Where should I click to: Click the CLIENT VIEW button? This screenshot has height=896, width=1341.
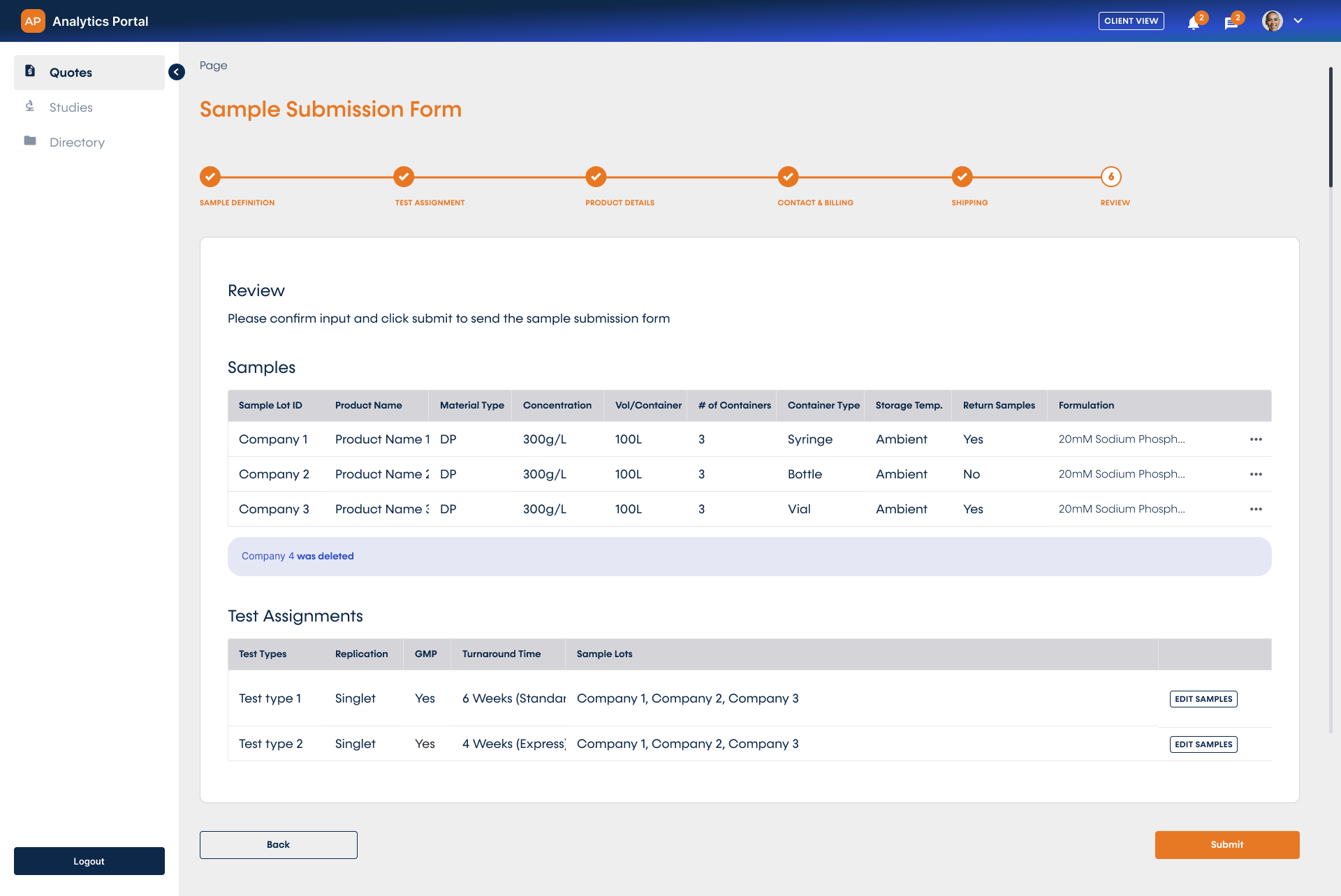point(1131,21)
